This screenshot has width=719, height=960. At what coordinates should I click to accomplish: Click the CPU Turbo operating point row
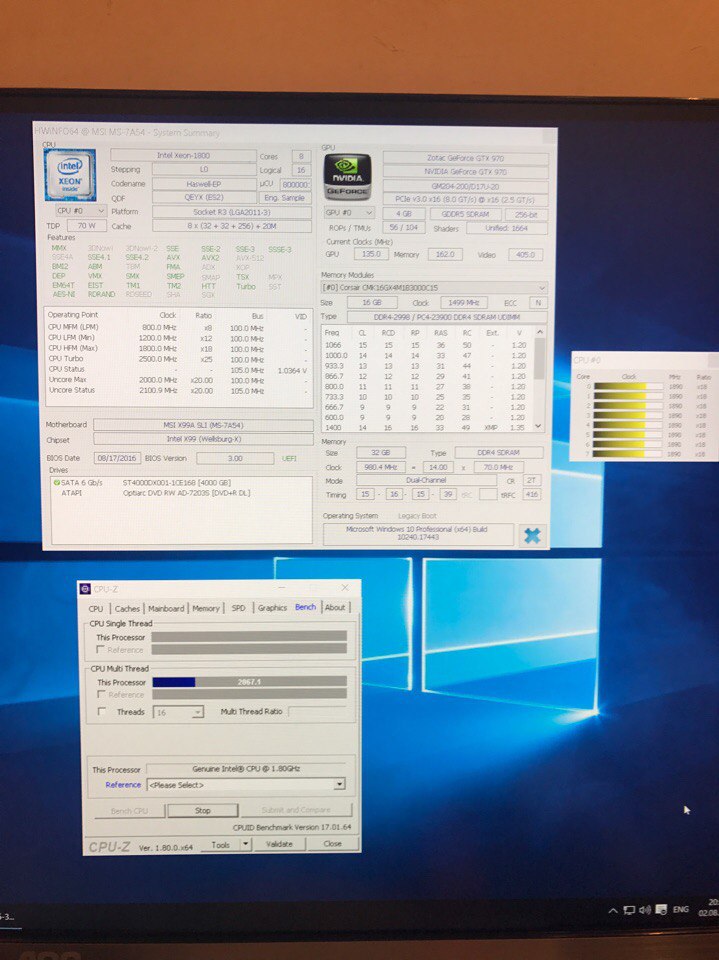coord(177,359)
